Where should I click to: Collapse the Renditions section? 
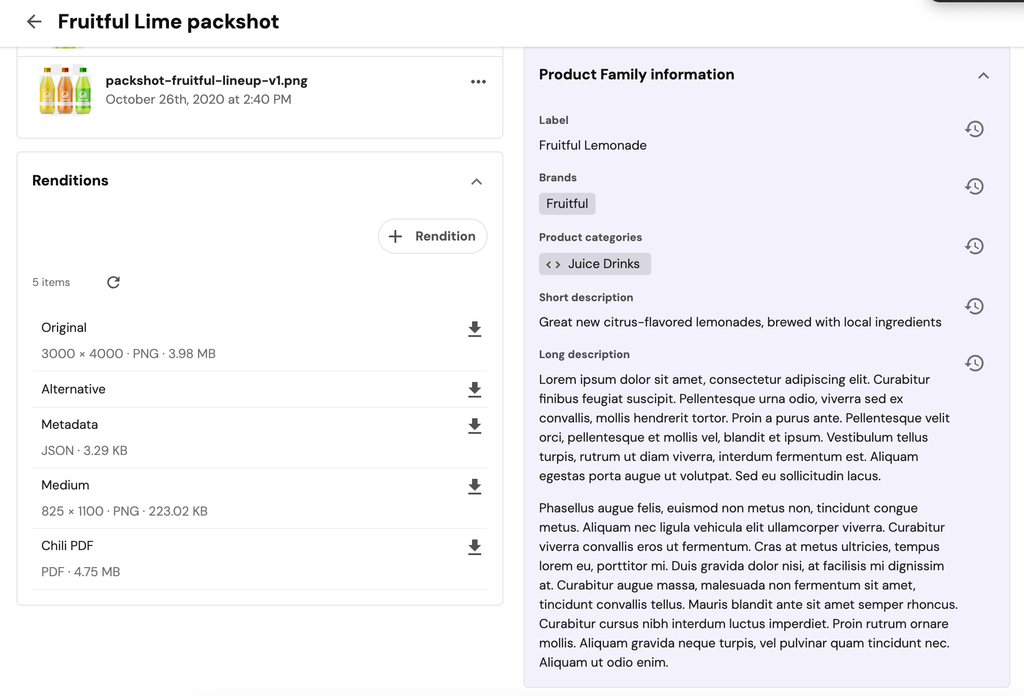tap(476, 182)
